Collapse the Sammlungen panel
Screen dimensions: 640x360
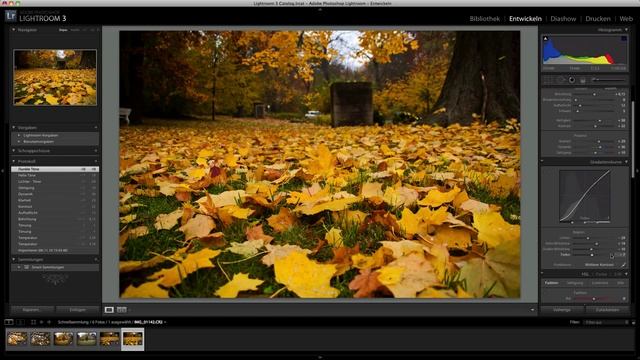13,260
